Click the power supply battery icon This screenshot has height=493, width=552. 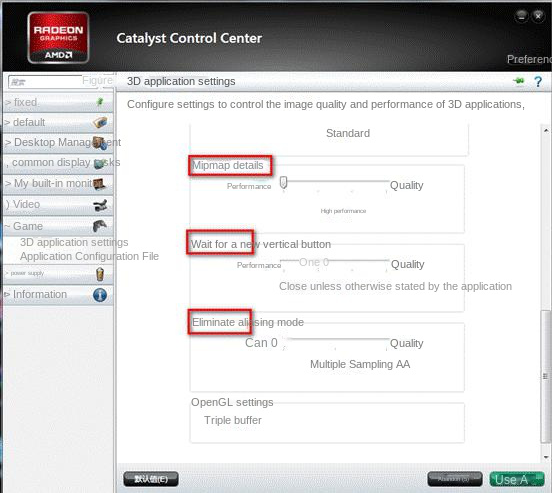[x=100, y=274]
